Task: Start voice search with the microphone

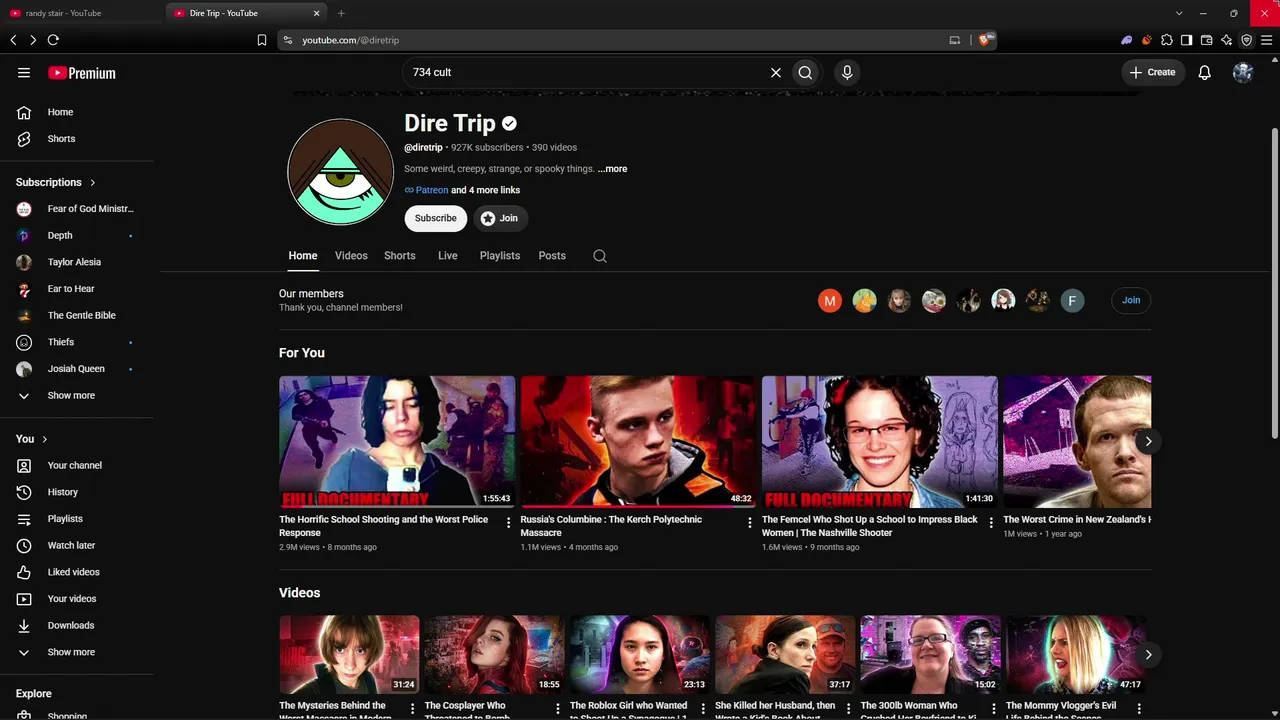Action: pyautogui.click(x=847, y=72)
